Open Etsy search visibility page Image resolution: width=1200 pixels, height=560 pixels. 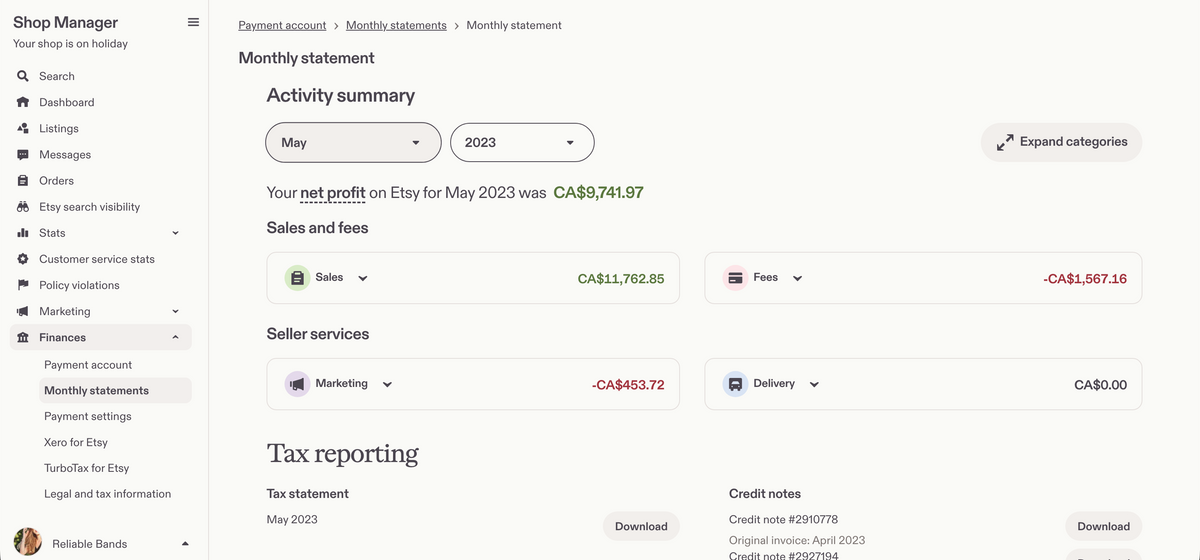(90, 207)
